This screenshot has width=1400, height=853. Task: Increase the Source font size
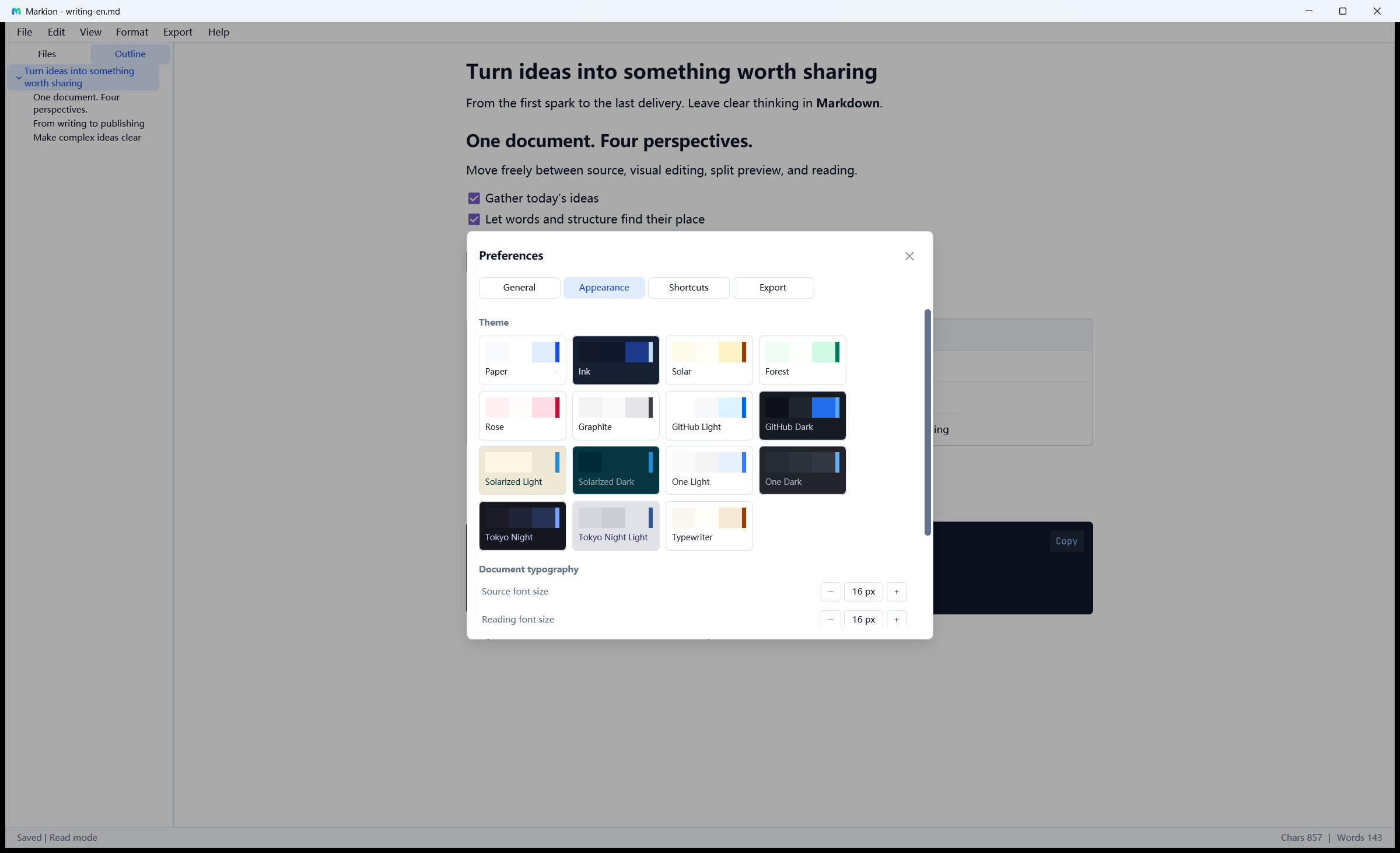(897, 592)
